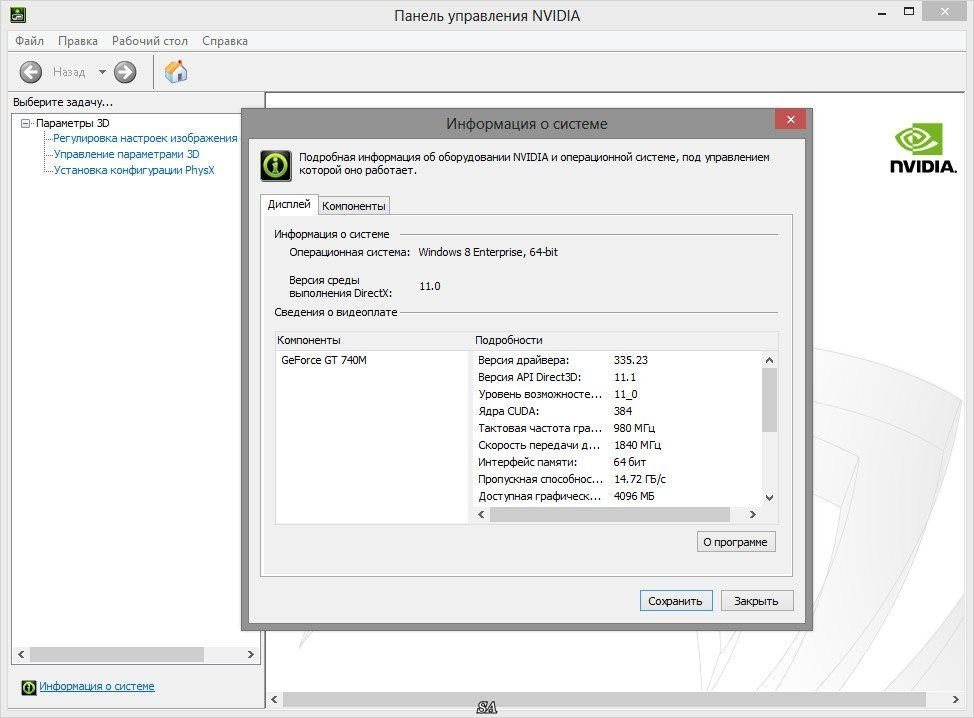Switch to the Дисплей tab
The image size is (974, 718).
[289, 204]
